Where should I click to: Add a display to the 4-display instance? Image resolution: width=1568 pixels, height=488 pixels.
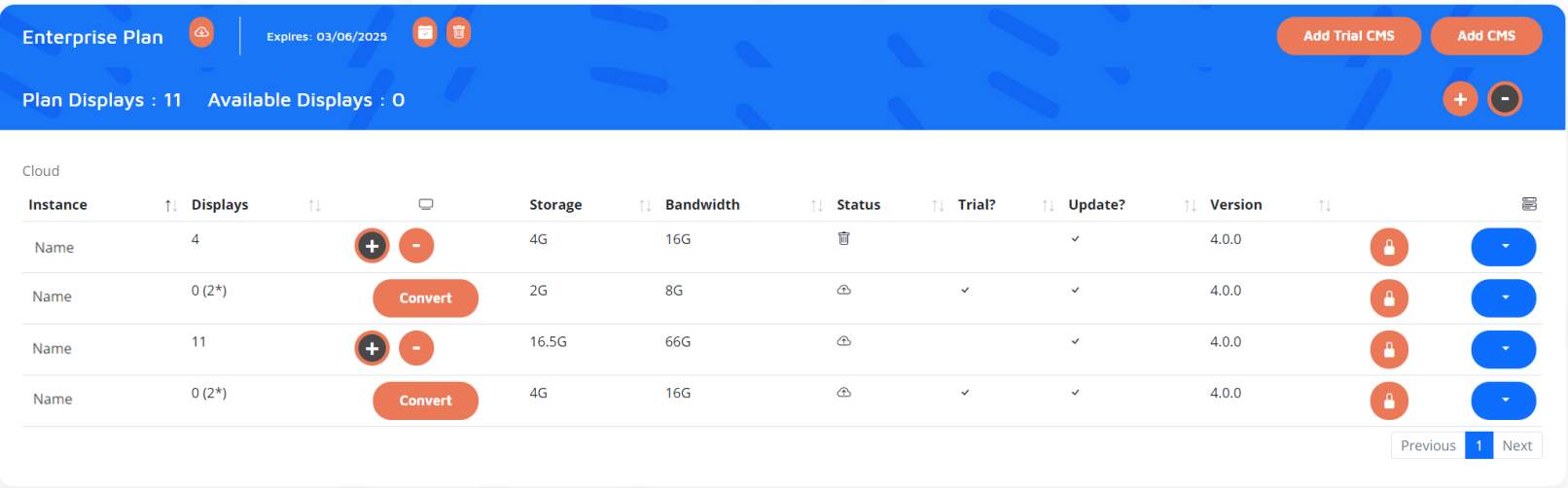click(x=372, y=246)
